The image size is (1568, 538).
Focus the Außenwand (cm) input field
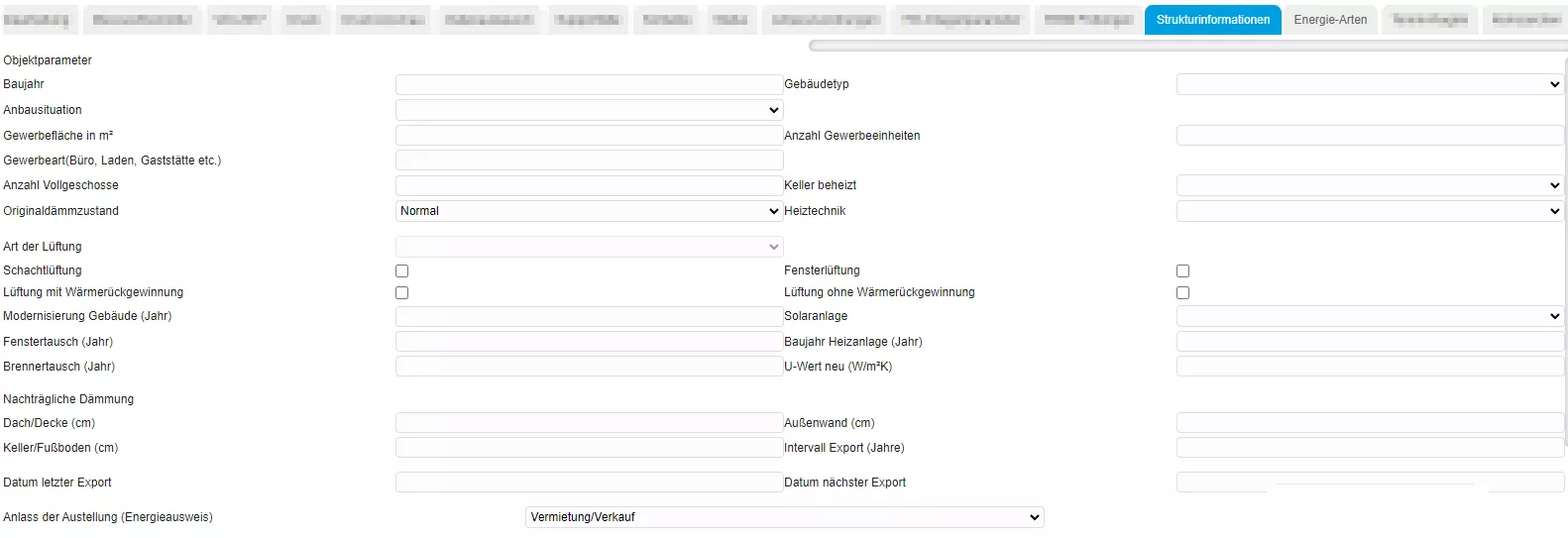(1369, 423)
